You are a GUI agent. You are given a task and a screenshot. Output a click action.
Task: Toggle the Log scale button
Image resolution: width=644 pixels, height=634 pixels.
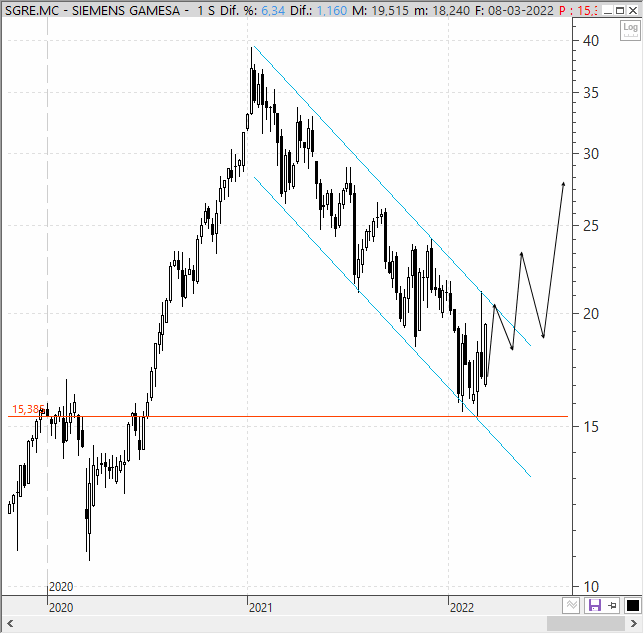630,30
